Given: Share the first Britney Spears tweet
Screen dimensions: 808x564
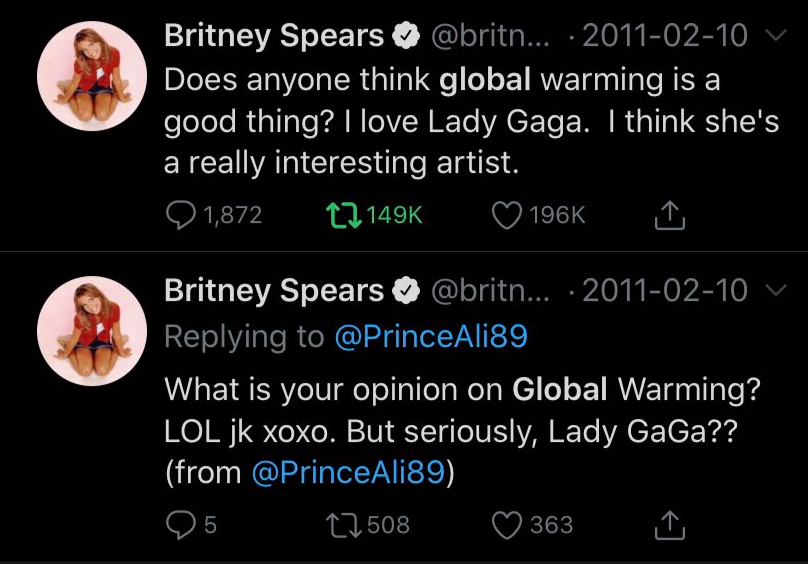Looking at the screenshot, I should [x=668, y=214].
